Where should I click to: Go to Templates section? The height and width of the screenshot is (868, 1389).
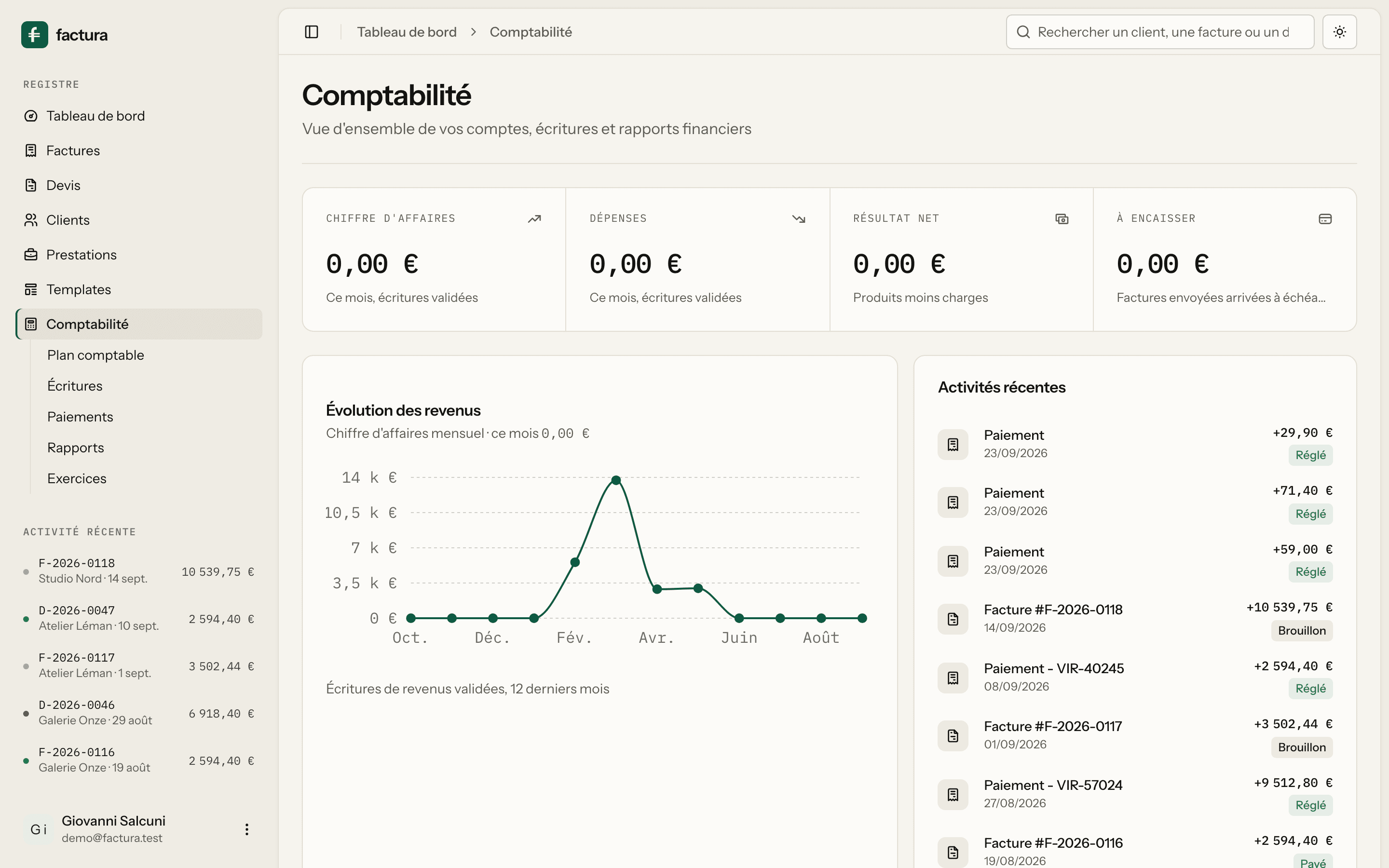click(x=139, y=289)
